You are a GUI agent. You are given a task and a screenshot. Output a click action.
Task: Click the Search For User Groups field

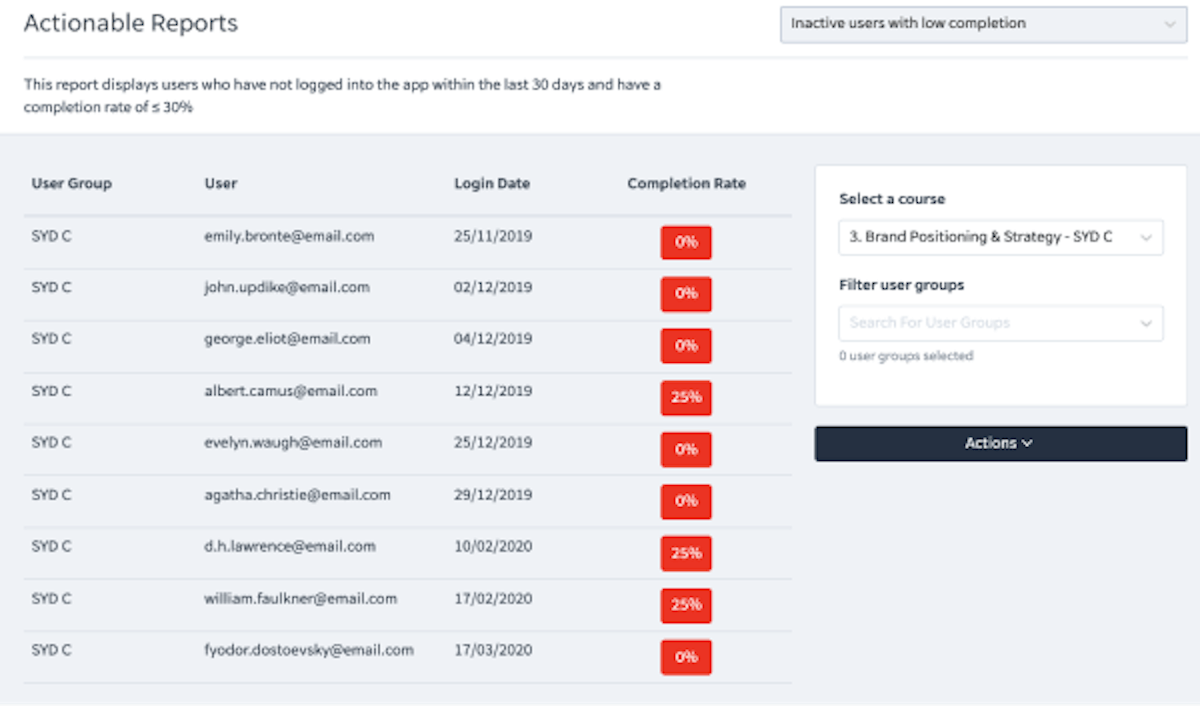pos(1001,323)
